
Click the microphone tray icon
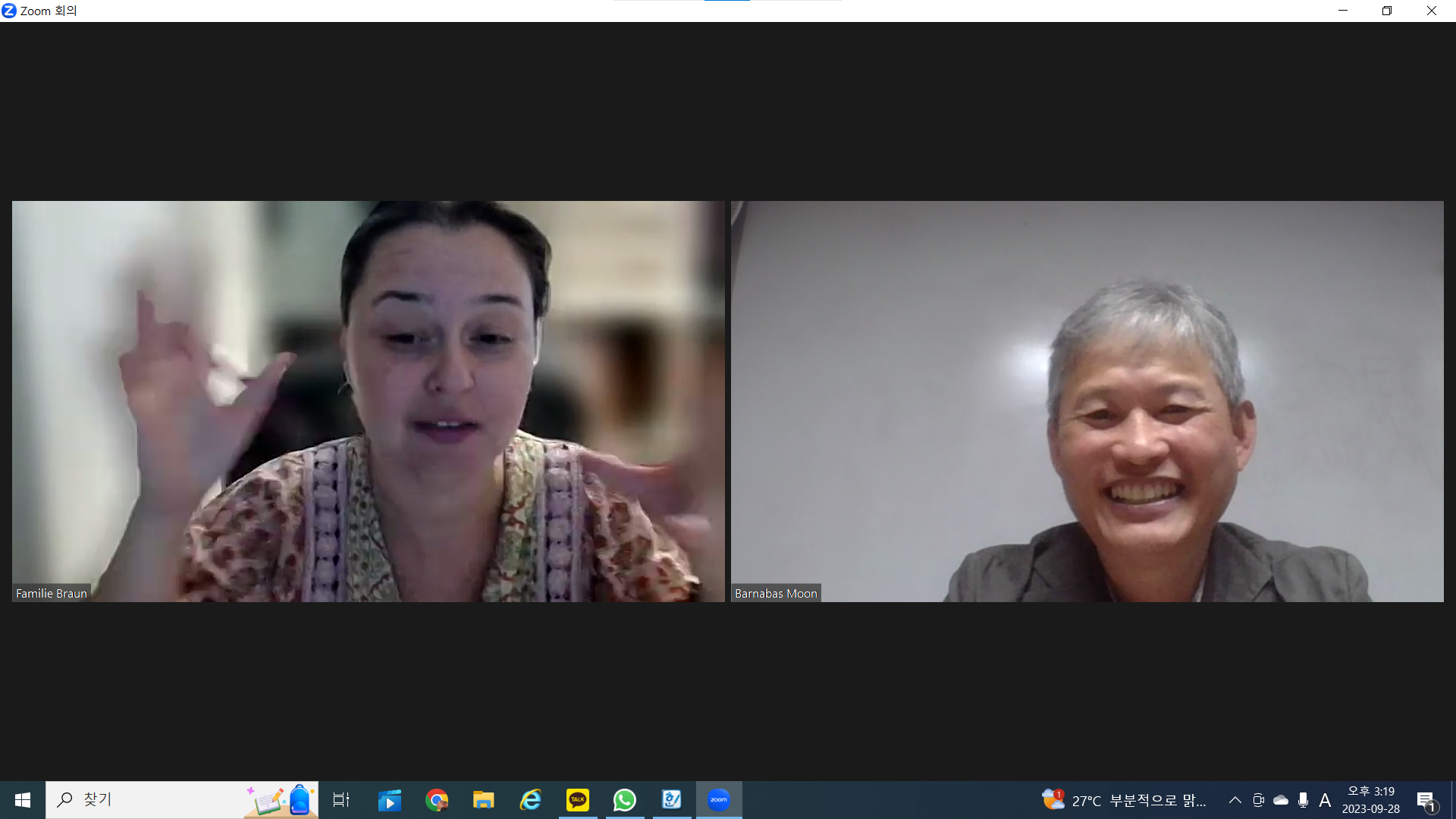pos(1303,800)
